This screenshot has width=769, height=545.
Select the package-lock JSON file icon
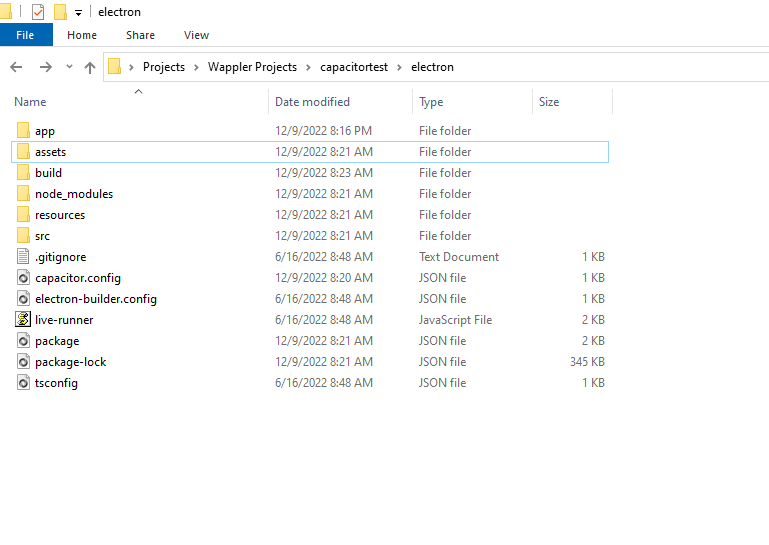23,362
